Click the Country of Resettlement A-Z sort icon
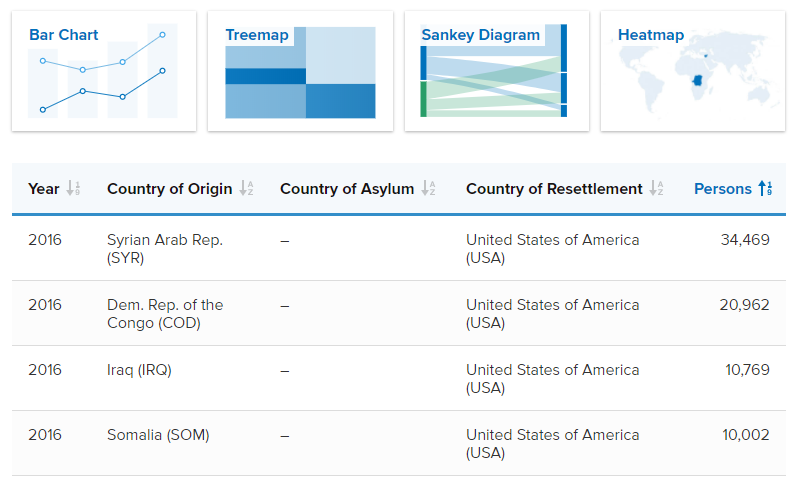The image size is (795, 482). tap(657, 189)
